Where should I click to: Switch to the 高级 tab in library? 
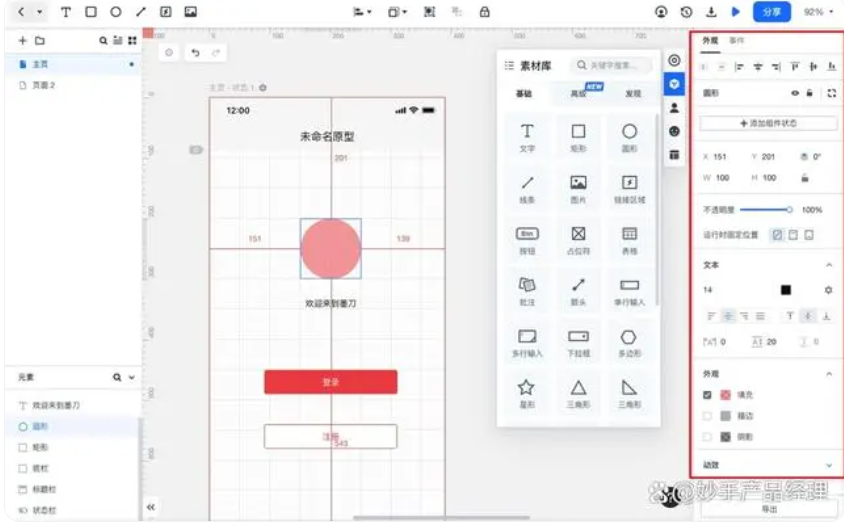point(578,94)
